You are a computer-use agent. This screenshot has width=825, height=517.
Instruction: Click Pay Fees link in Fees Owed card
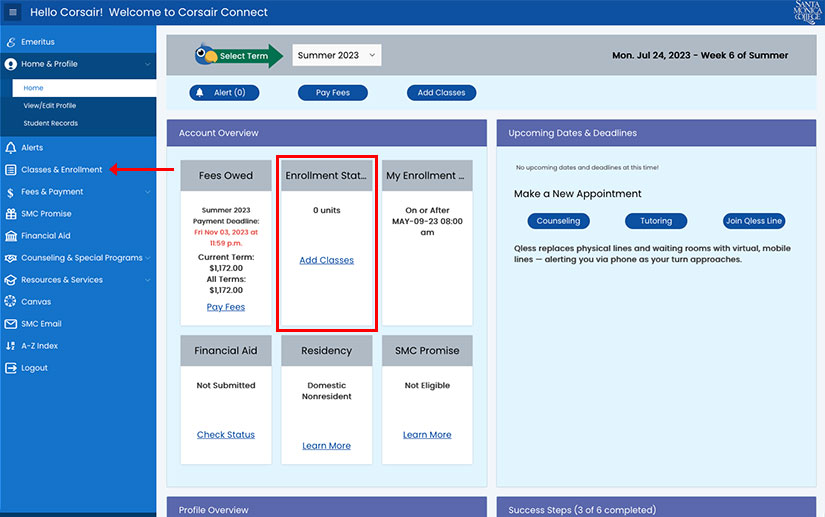(x=226, y=307)
